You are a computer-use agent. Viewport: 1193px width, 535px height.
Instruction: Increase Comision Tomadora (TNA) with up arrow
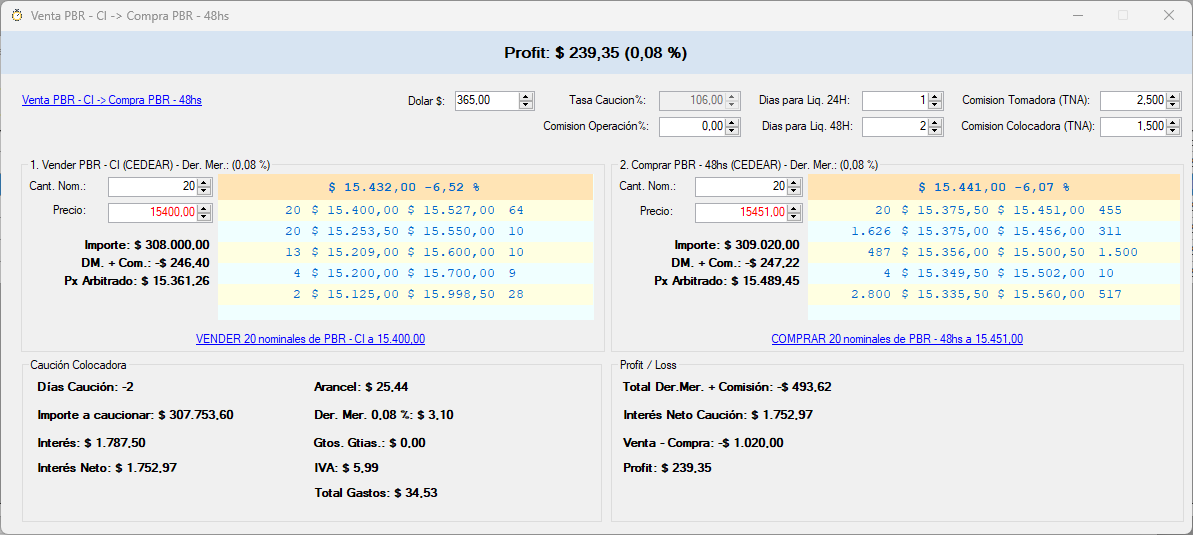point(1174,97)
